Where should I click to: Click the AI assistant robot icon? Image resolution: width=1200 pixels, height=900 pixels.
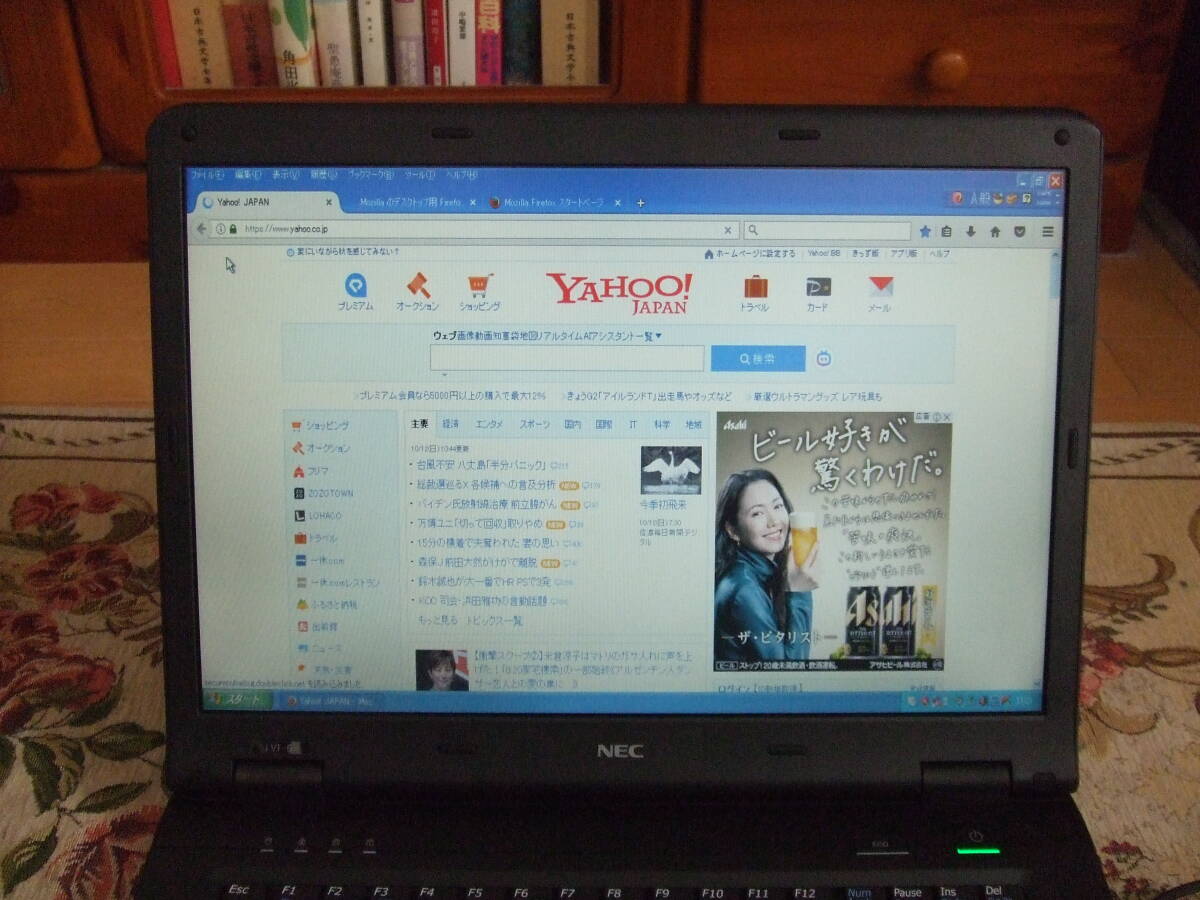824,358
